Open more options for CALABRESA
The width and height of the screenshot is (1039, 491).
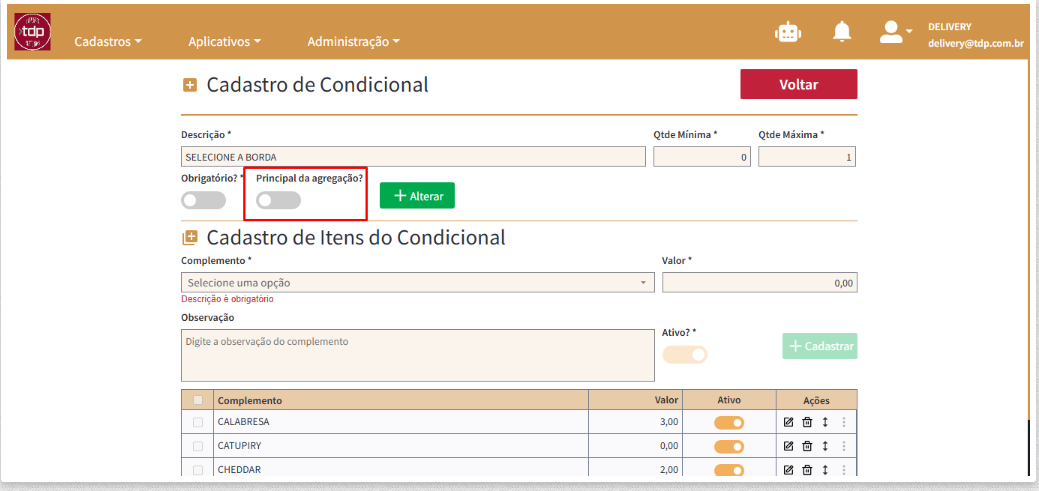click(x=844, y=422)
